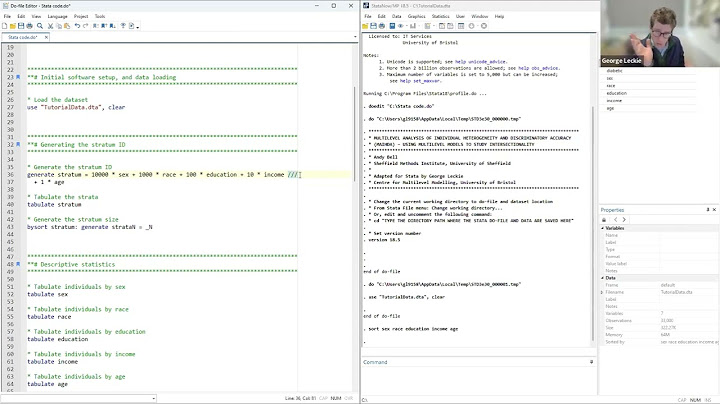The height and width of the screenshot is (404, 720).
Task: Open the Tools menu in the Do-file Editor
Action: 100,16
